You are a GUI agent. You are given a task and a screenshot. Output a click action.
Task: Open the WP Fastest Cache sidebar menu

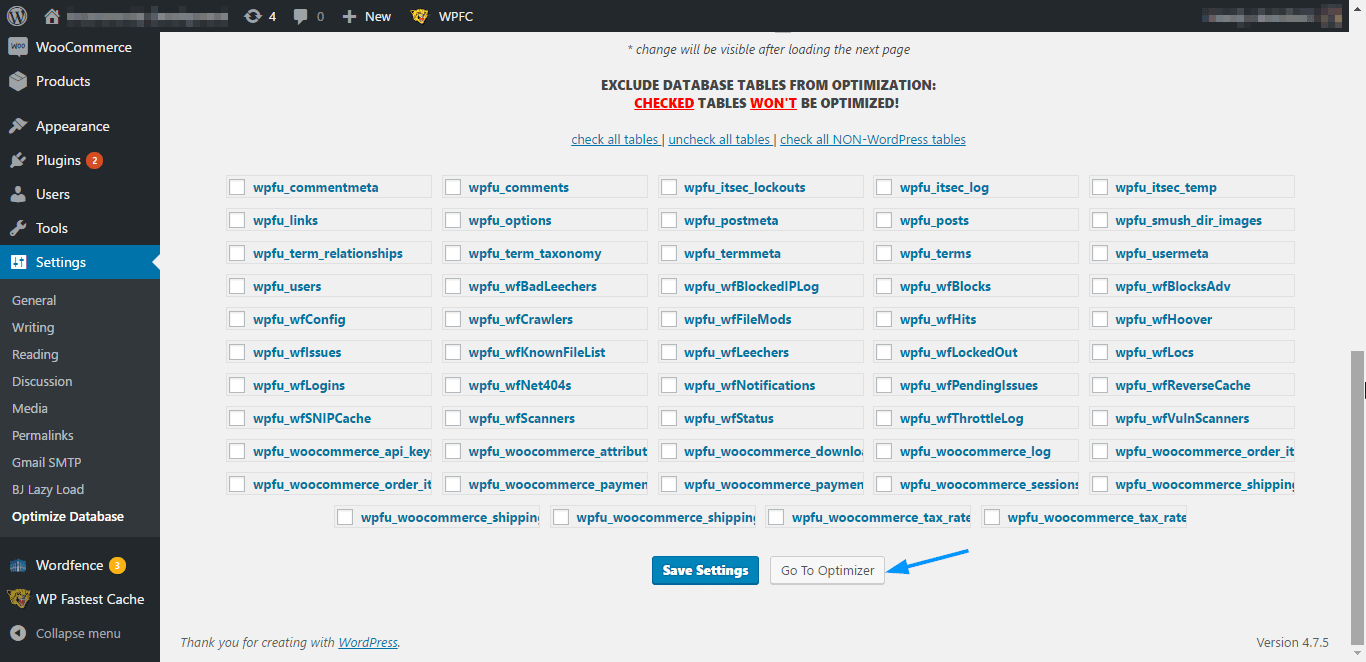click(80, 599)
